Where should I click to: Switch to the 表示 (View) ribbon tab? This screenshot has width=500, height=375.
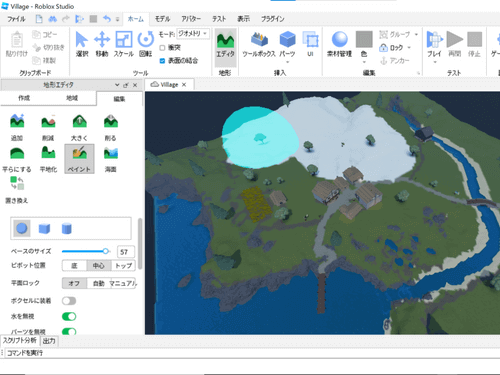click(243, 19)
